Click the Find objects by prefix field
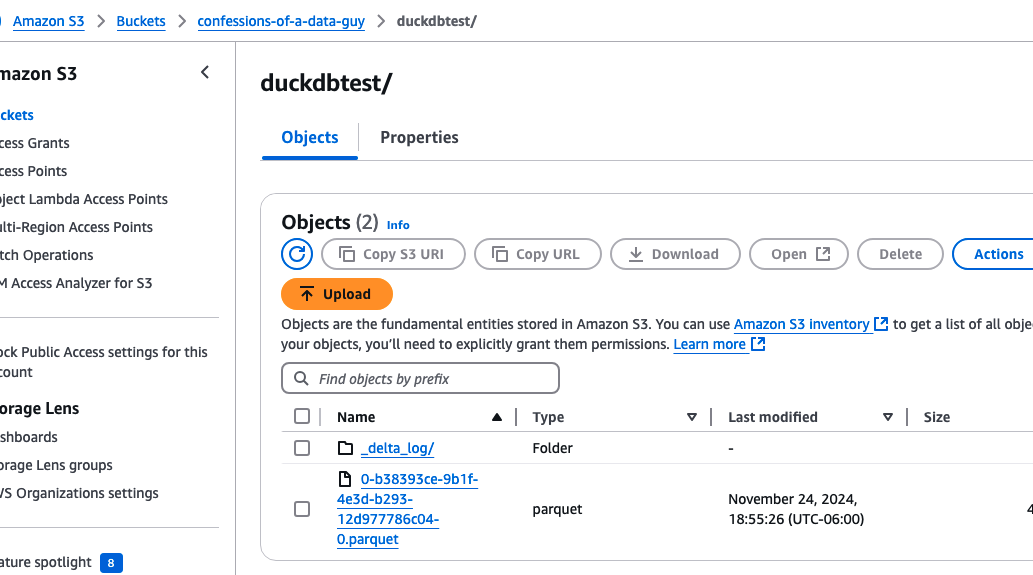1033x575 pixels. (420, 379)
